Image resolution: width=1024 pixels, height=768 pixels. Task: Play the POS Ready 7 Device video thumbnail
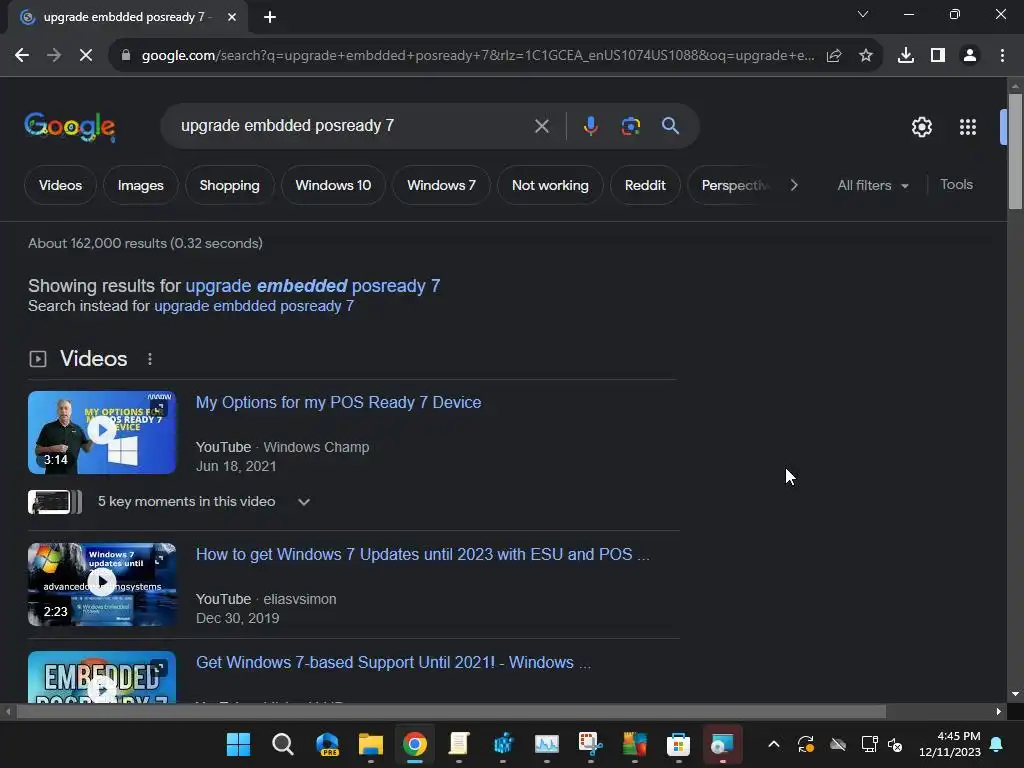point(102,432)
